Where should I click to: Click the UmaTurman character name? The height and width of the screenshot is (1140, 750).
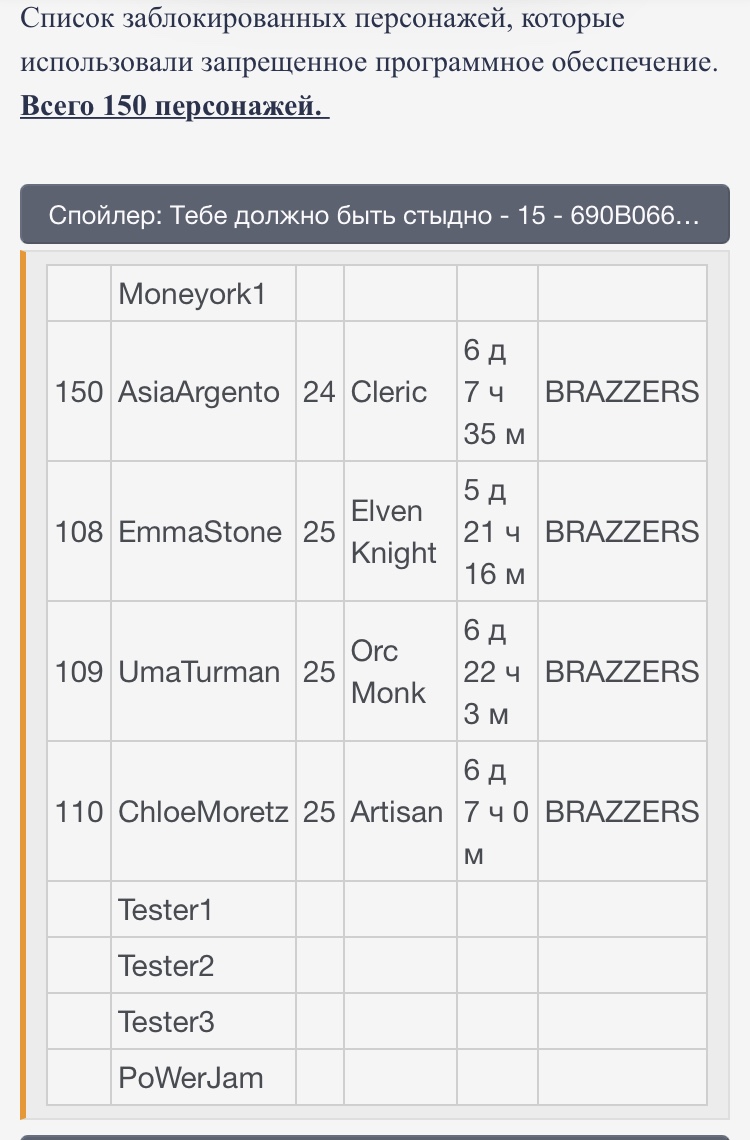(198, 672)
